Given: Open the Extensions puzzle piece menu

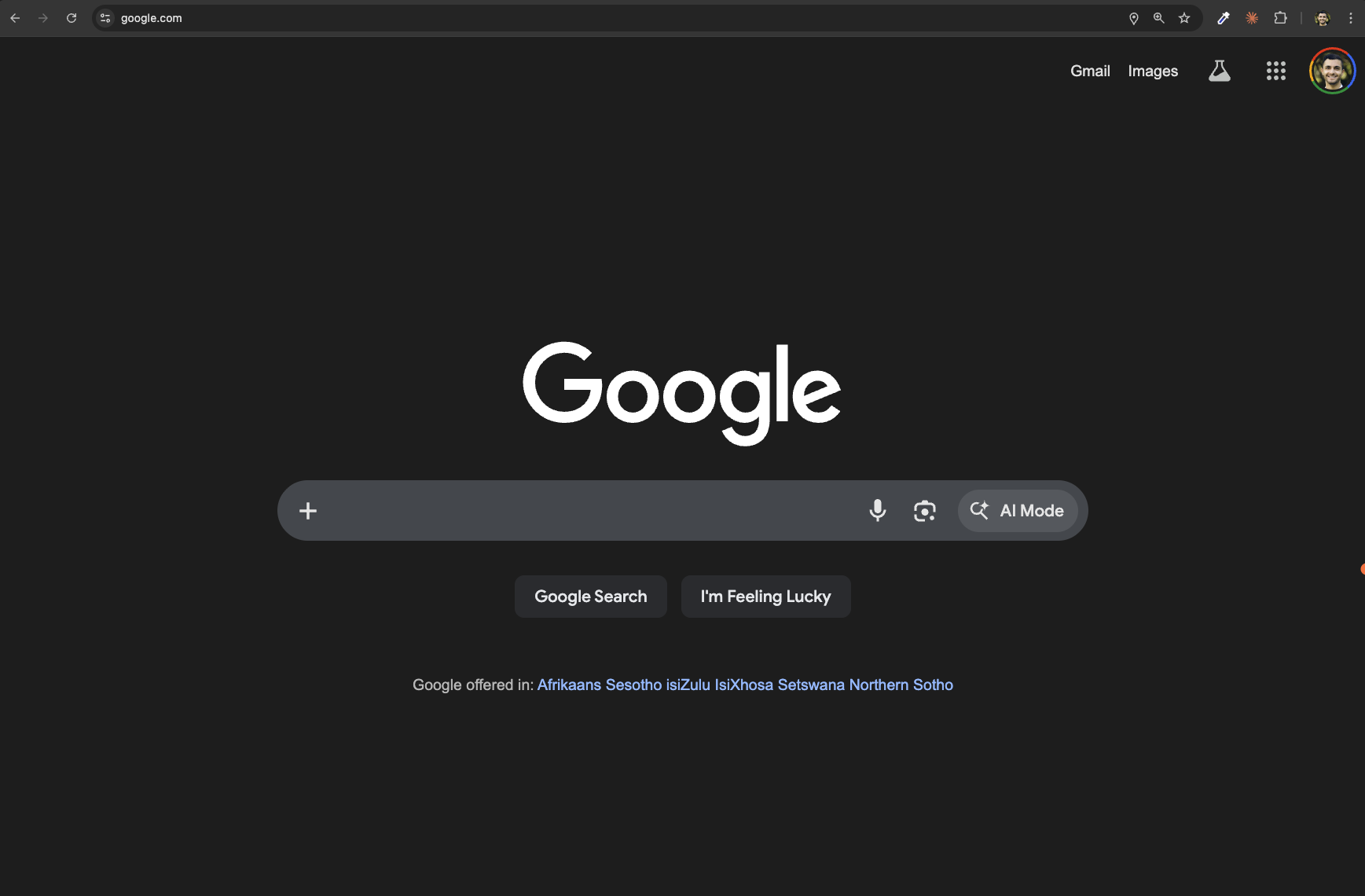Looking at the screenshot, I should [x=1280, y=18].
